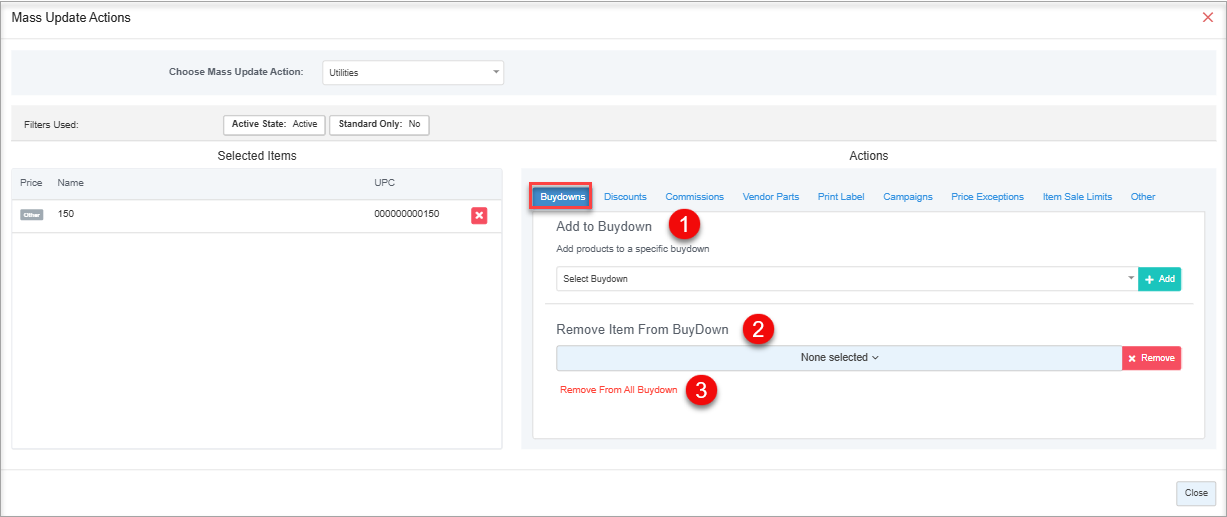The height and width of the screenshot is (517, 1227).
Task: View the Item Sale Limits tab
Action: click(1077, 197)
